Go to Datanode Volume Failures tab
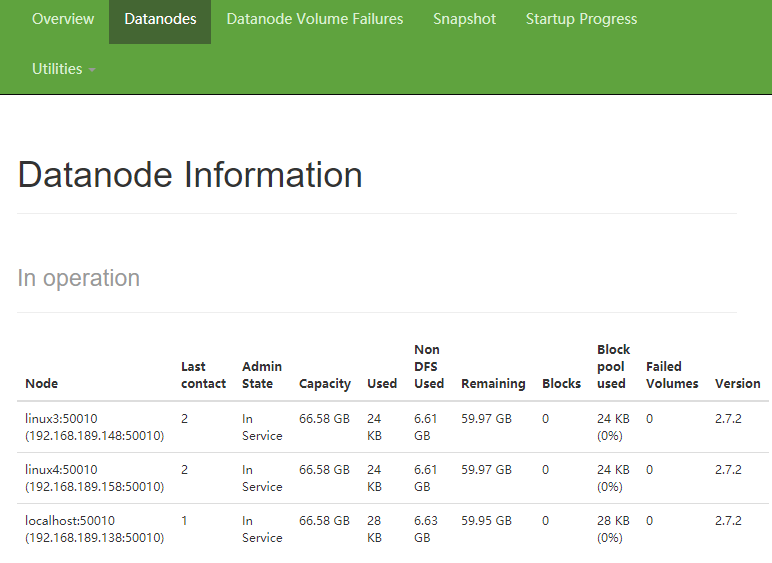Viewport: 772px width, 563px height. pyautogui.click(x=315, y=19)
